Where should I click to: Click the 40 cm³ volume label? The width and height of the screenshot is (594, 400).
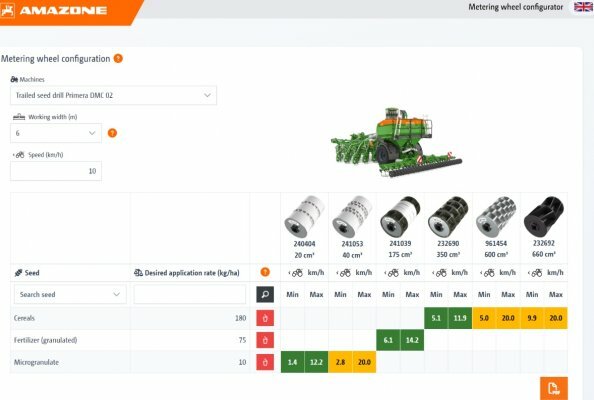click(352, 255)
